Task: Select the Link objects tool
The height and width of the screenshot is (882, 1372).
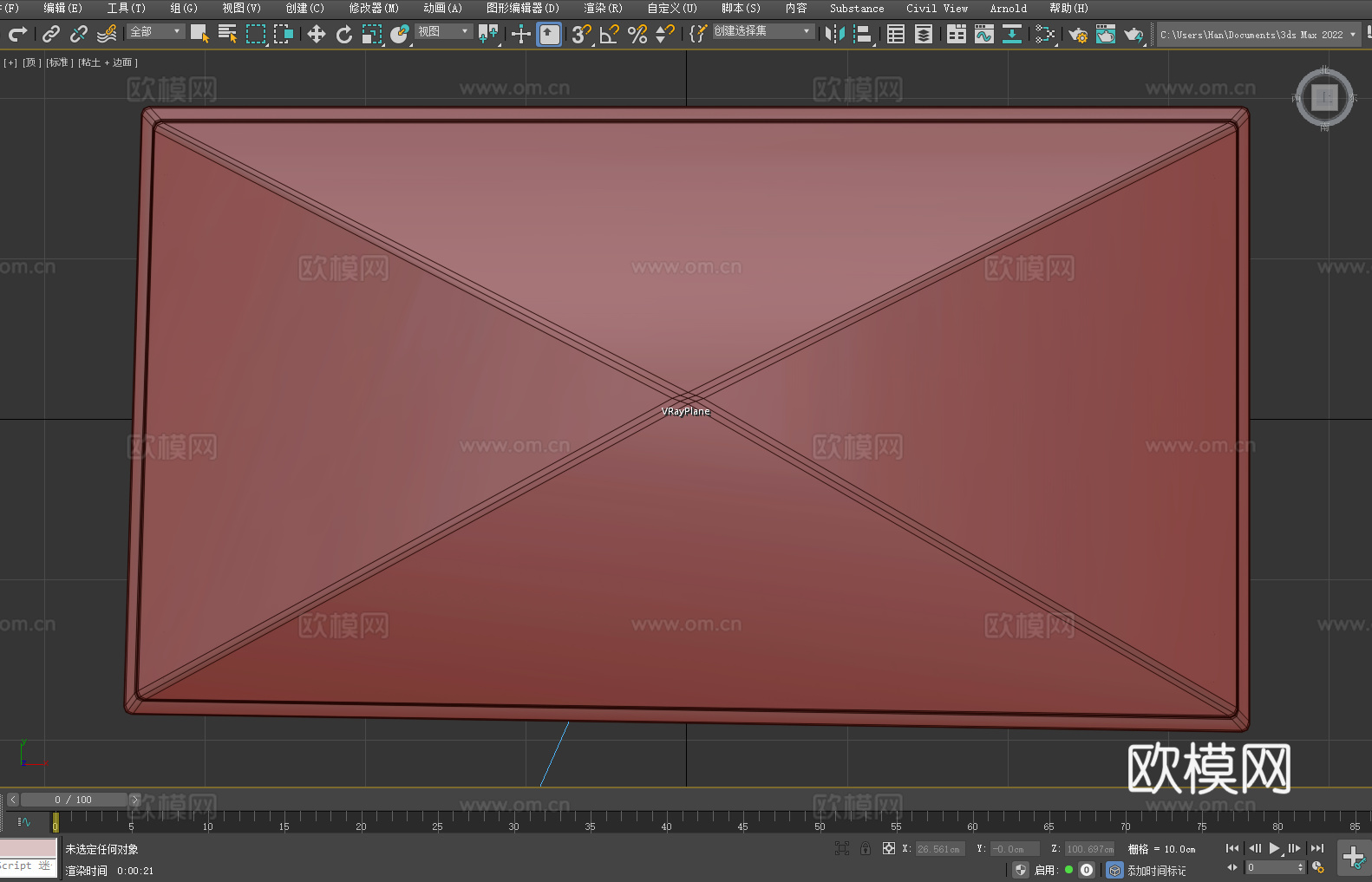Action: point(51,34)
